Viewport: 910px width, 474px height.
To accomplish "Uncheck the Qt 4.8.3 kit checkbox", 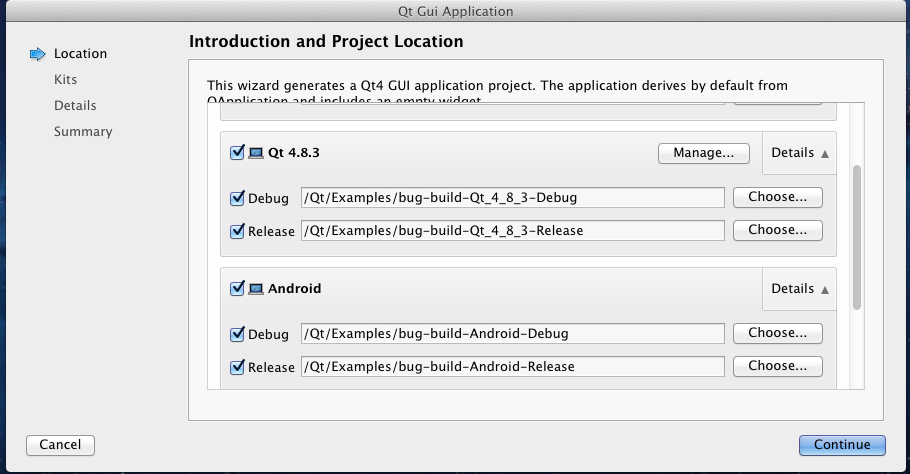I will 237,153.
